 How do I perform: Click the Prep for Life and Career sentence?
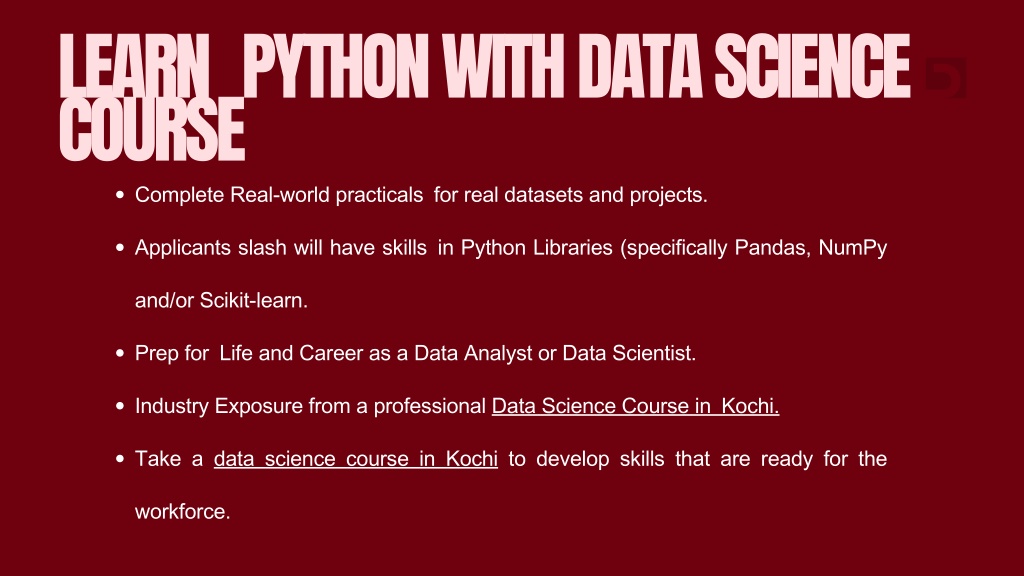pos(415,353)
